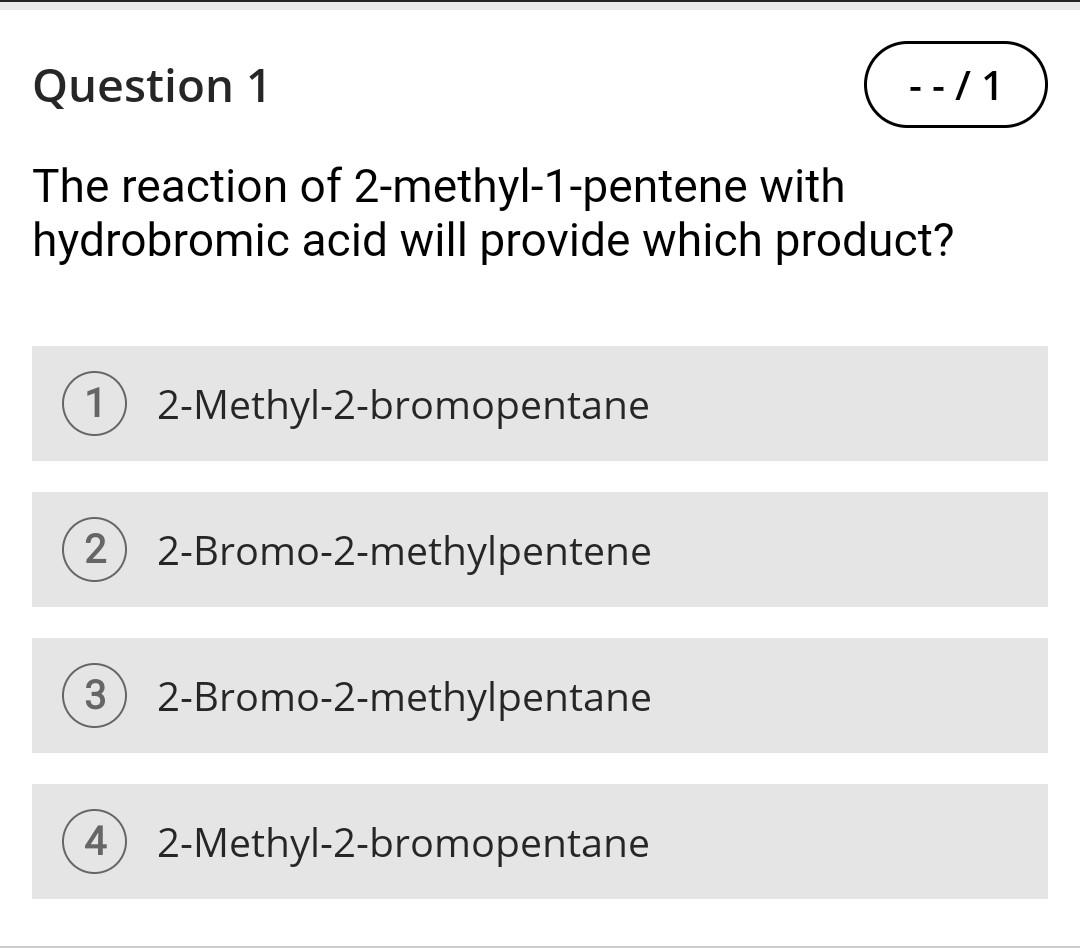Viewport: 1080px width, 948px height.
Task: Click the "Question 1" heading
Action: tap(150, 87)
